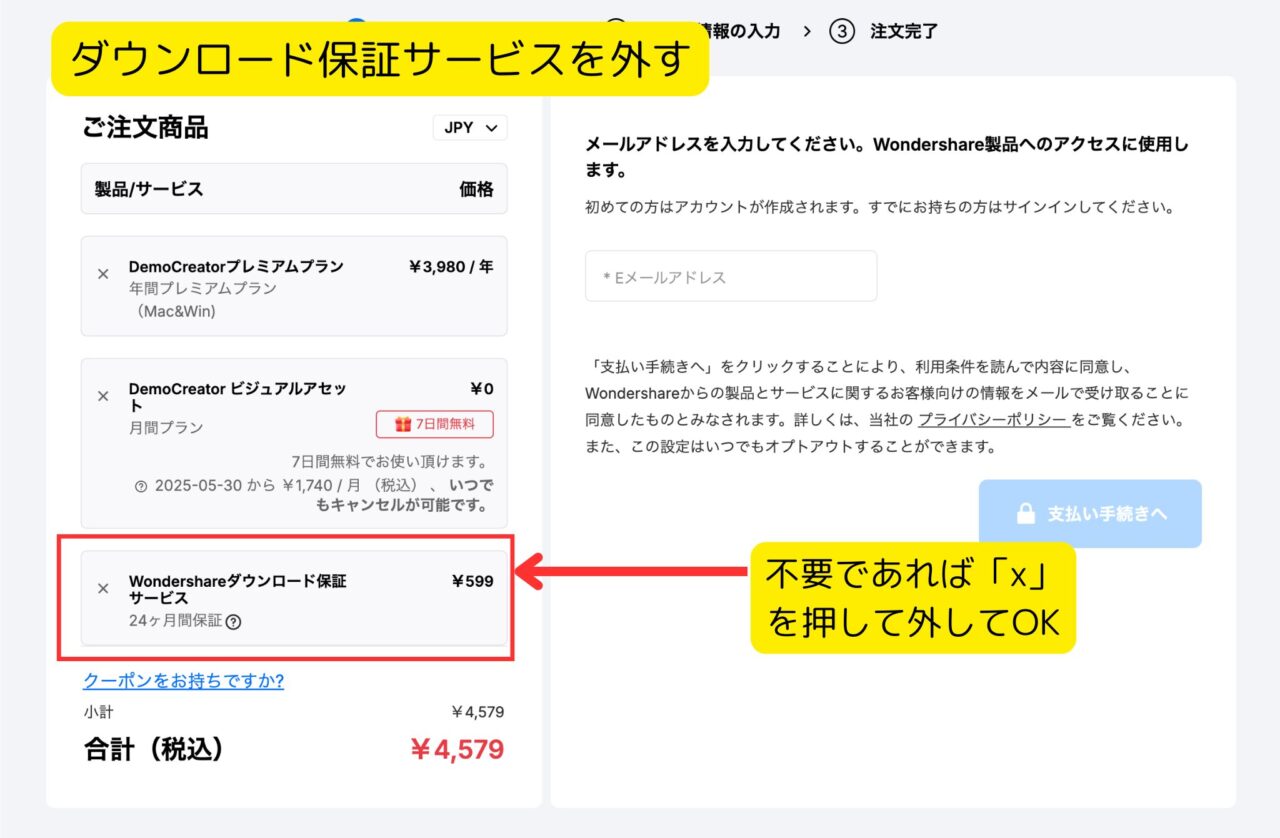The width and height of the screenshot is (1280, 838).
Task: Remove DemoCreatorプレミアムプラン with its x icon
Action: (x=103, y=274)
